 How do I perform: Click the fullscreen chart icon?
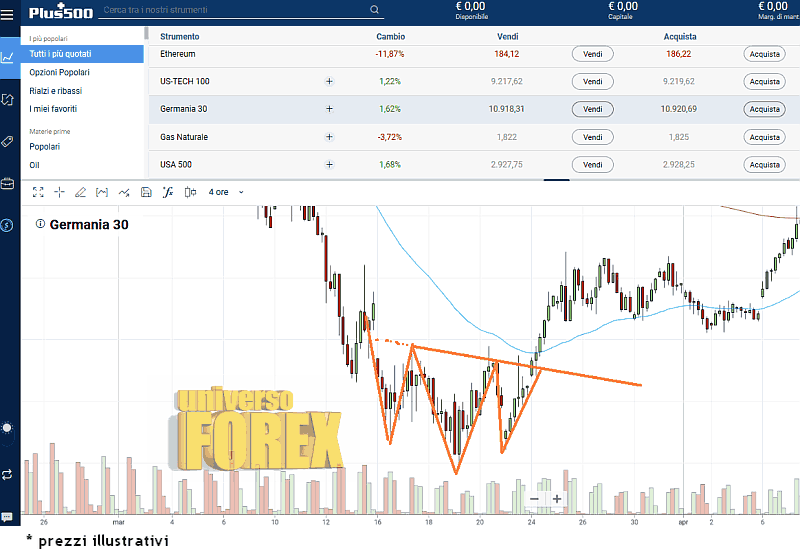(38, 191)
